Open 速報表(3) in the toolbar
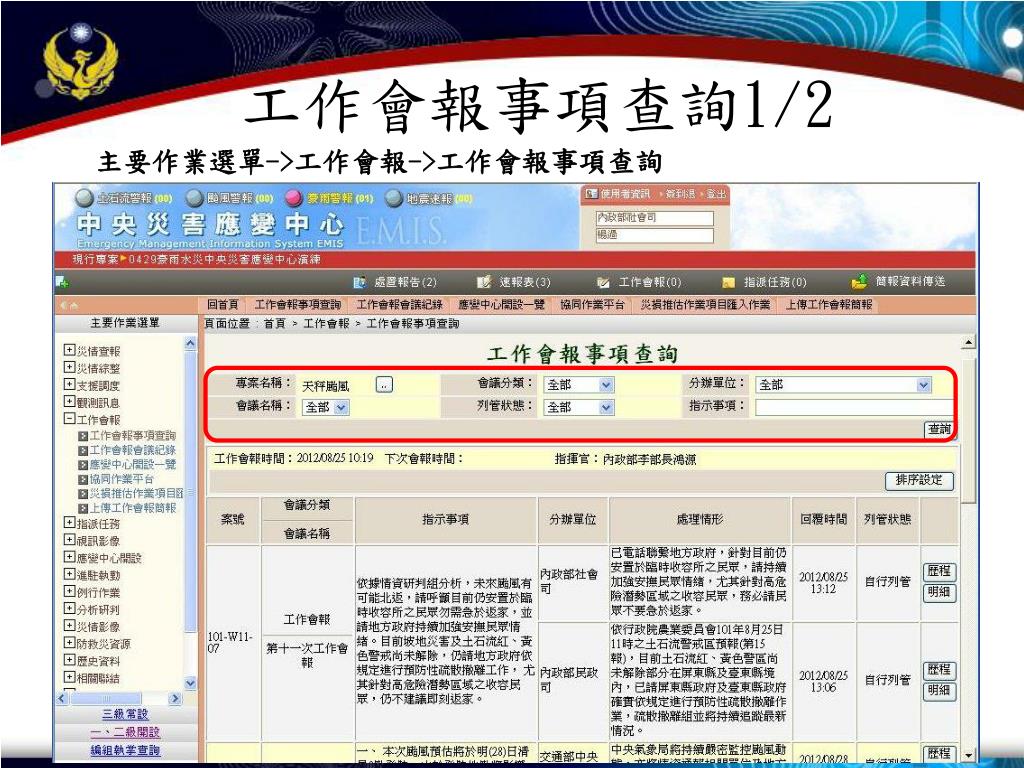Image resolution: width=1024 pixels, height=768 pixels. click(514, 282)
